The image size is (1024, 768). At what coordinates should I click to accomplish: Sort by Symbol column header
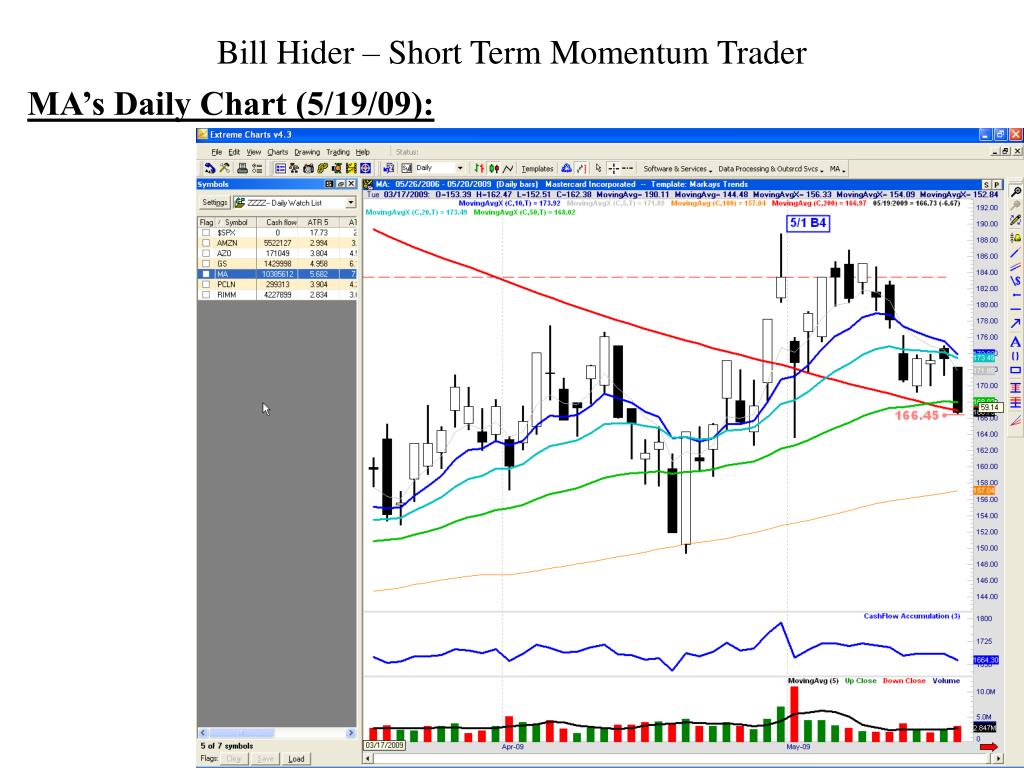coord(236,223)
